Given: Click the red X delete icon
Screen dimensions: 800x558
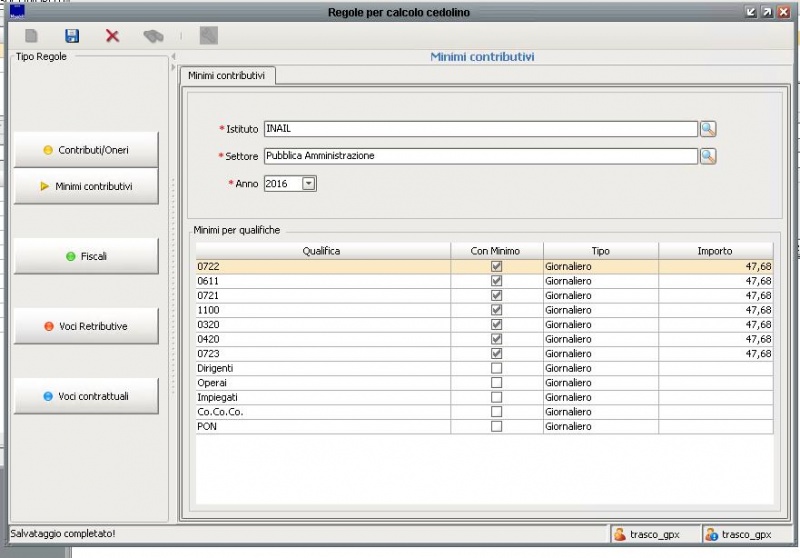Looking at the screenshot, I should click(x=112, y=36).
